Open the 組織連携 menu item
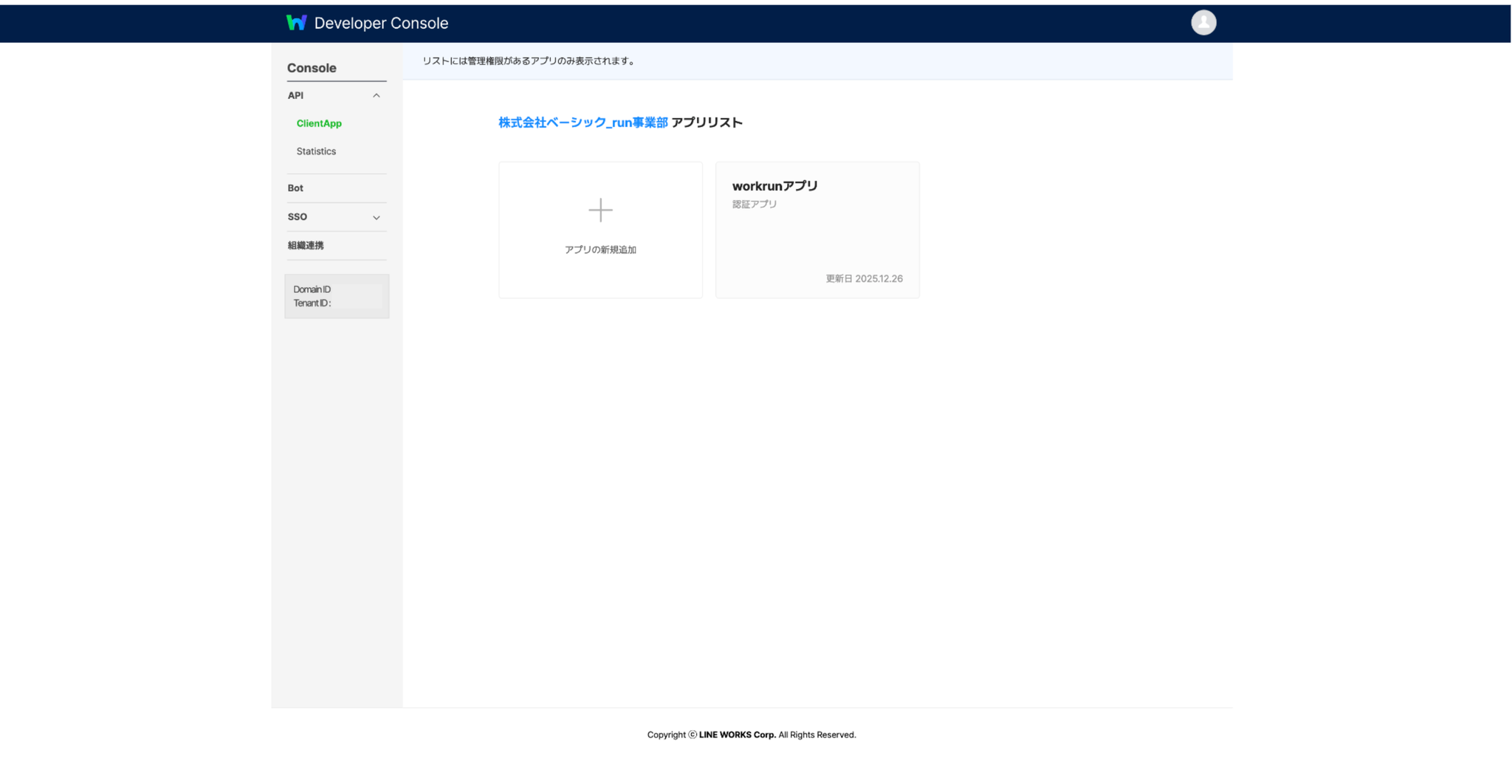This screenshot has width=1512, height=784. [306, 246]
